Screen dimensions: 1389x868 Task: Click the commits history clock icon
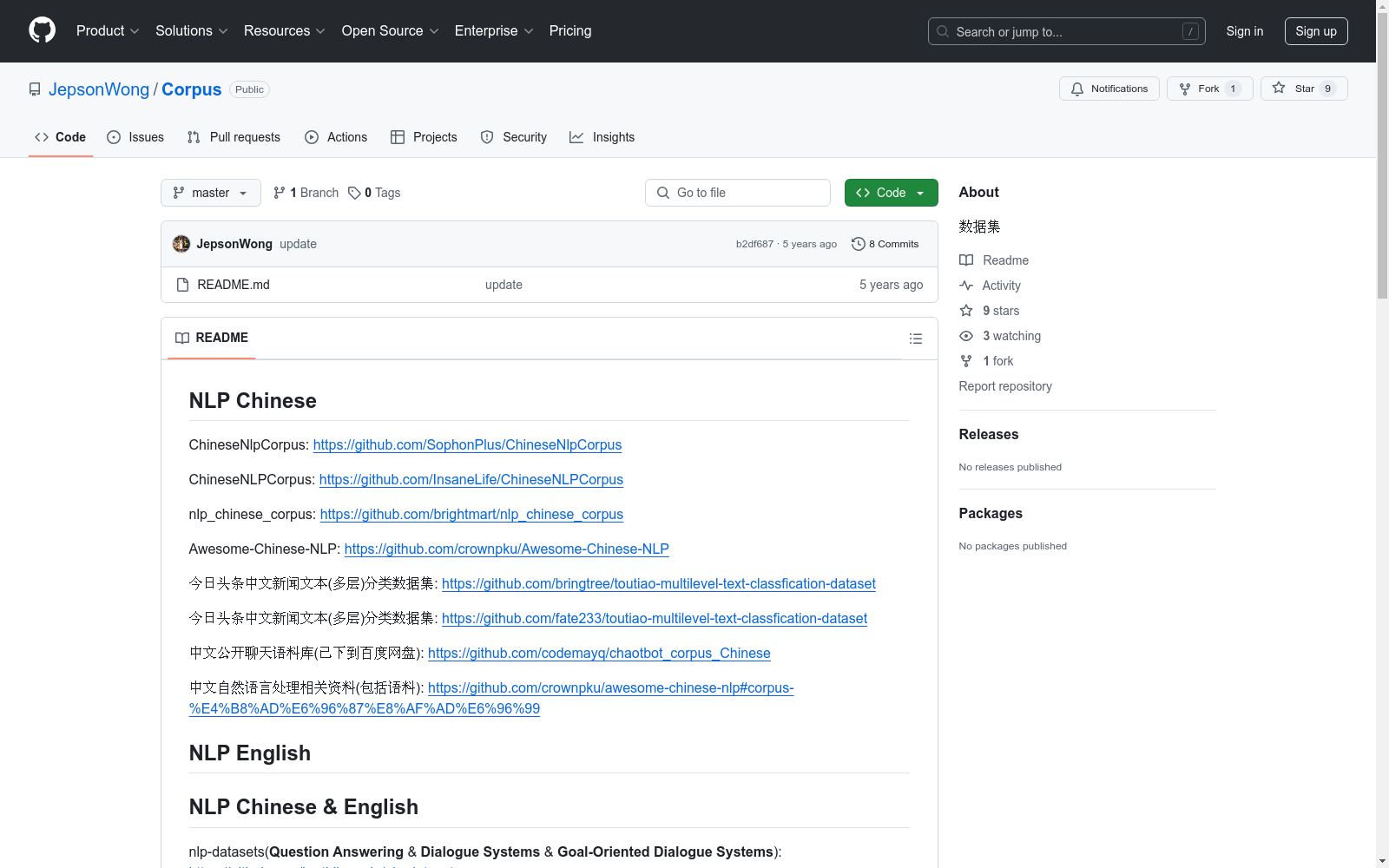click(859, 244)
